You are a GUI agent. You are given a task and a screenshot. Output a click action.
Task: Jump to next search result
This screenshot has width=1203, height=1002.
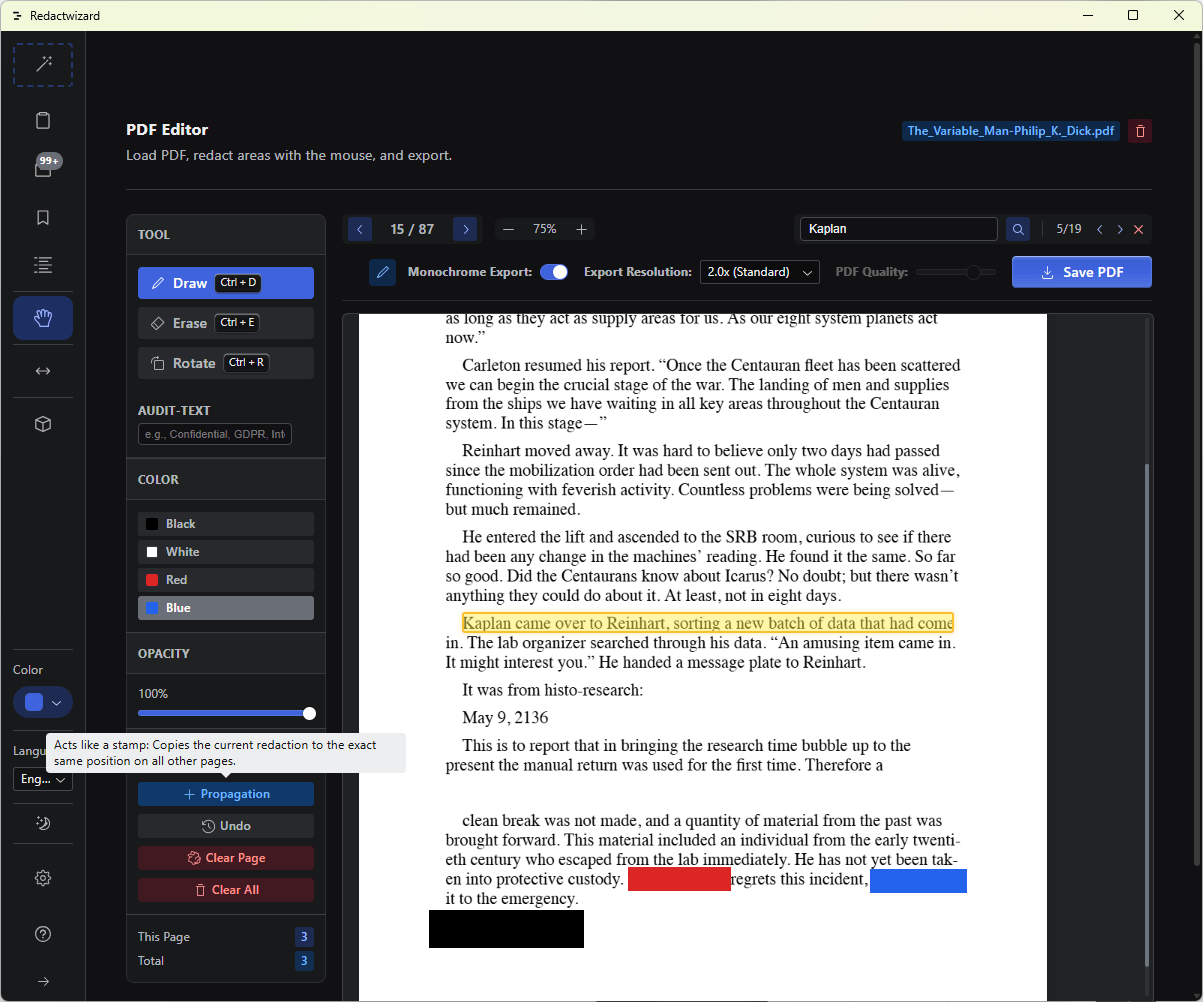coord(1120,229)
